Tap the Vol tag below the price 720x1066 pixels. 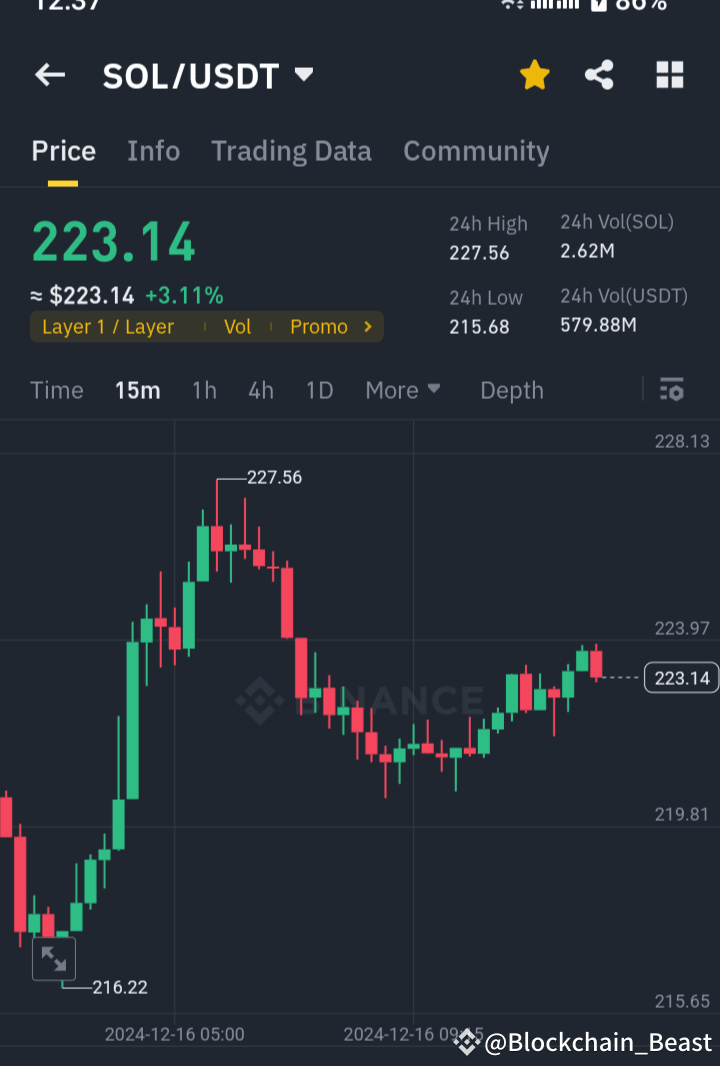coord(238,326)
